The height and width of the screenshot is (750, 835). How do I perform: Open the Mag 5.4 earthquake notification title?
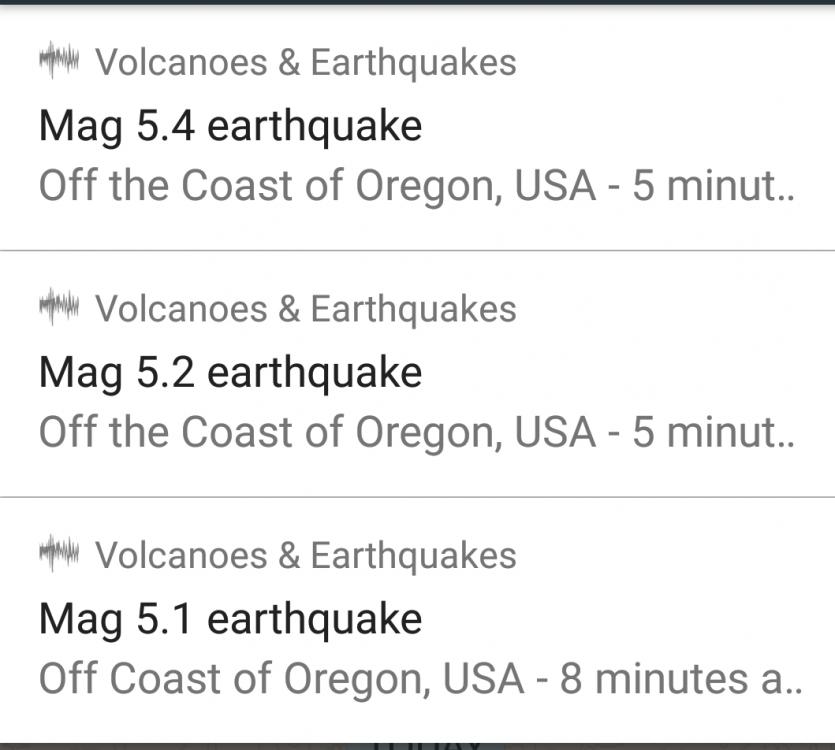(230, 127)
